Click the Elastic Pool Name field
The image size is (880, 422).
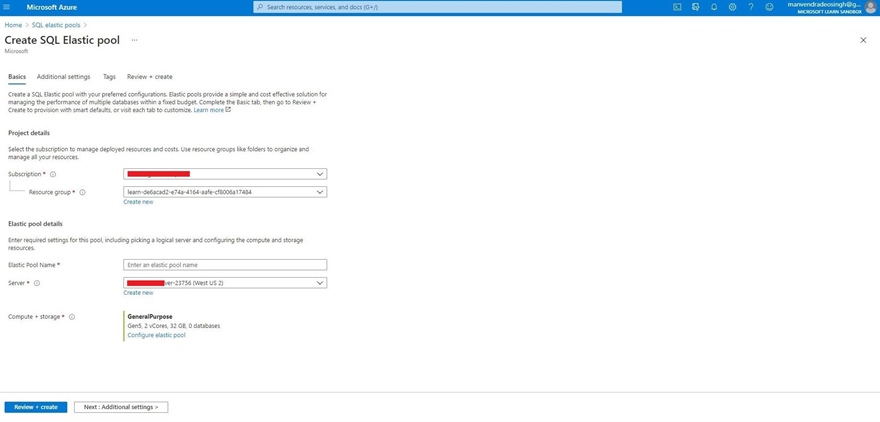(x=225, y=265)
